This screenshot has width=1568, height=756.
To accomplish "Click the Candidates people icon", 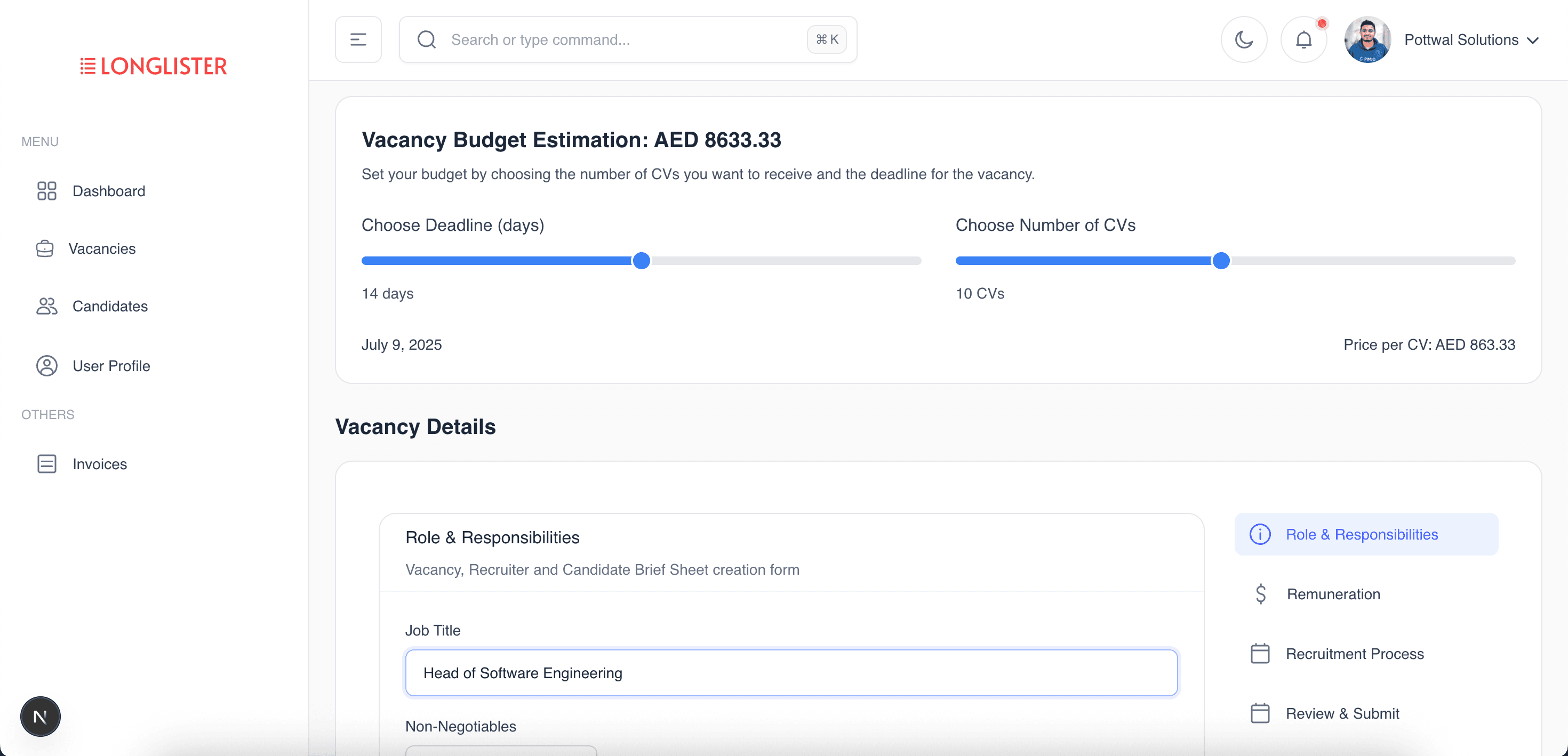I will tap(46, 306).
